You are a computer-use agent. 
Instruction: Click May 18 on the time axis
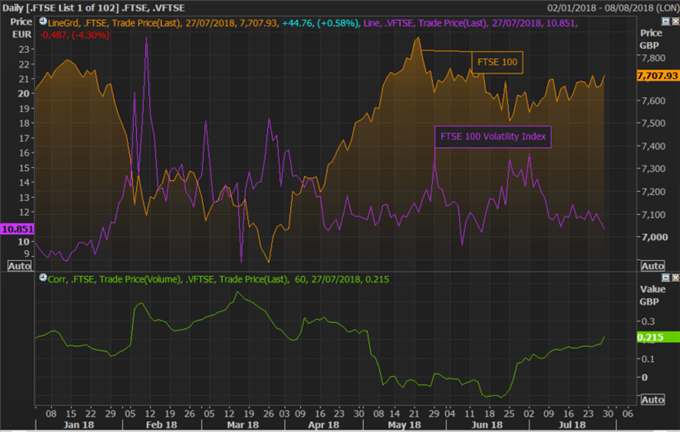(404, 425)
